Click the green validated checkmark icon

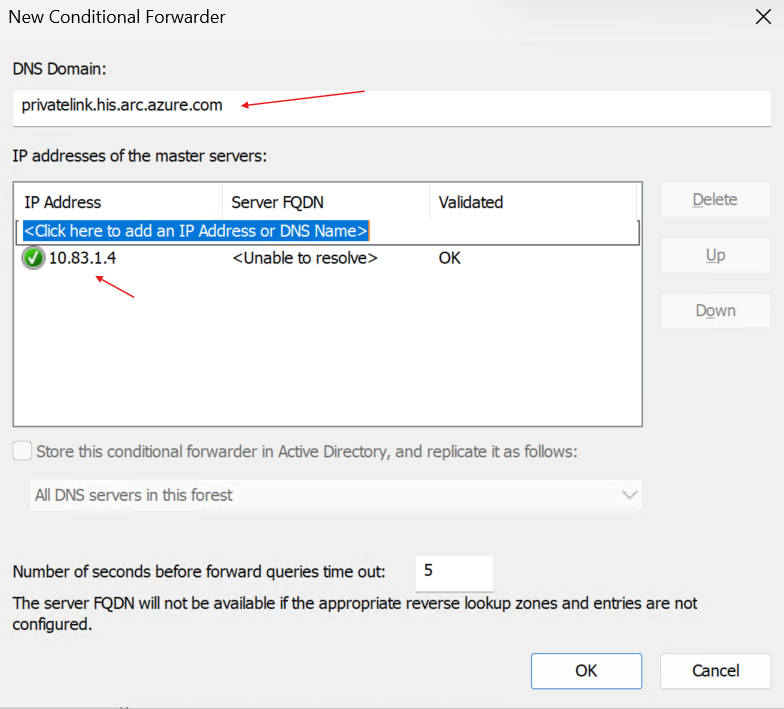(x=33, y=258)
